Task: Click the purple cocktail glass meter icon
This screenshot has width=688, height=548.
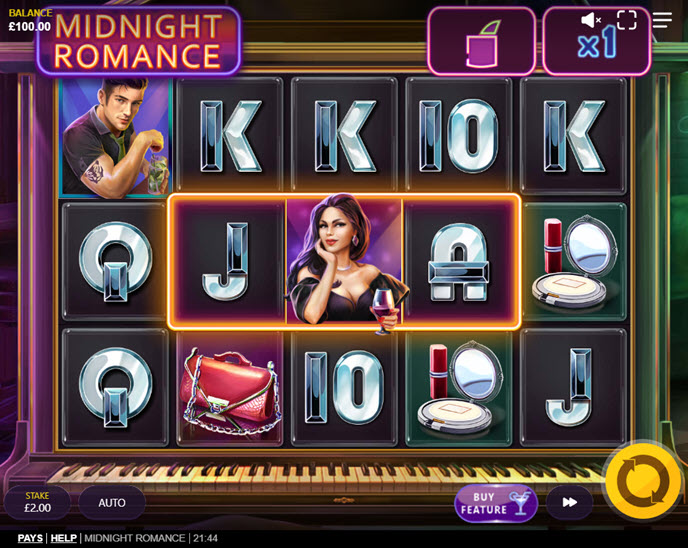Action: point(482,43)
